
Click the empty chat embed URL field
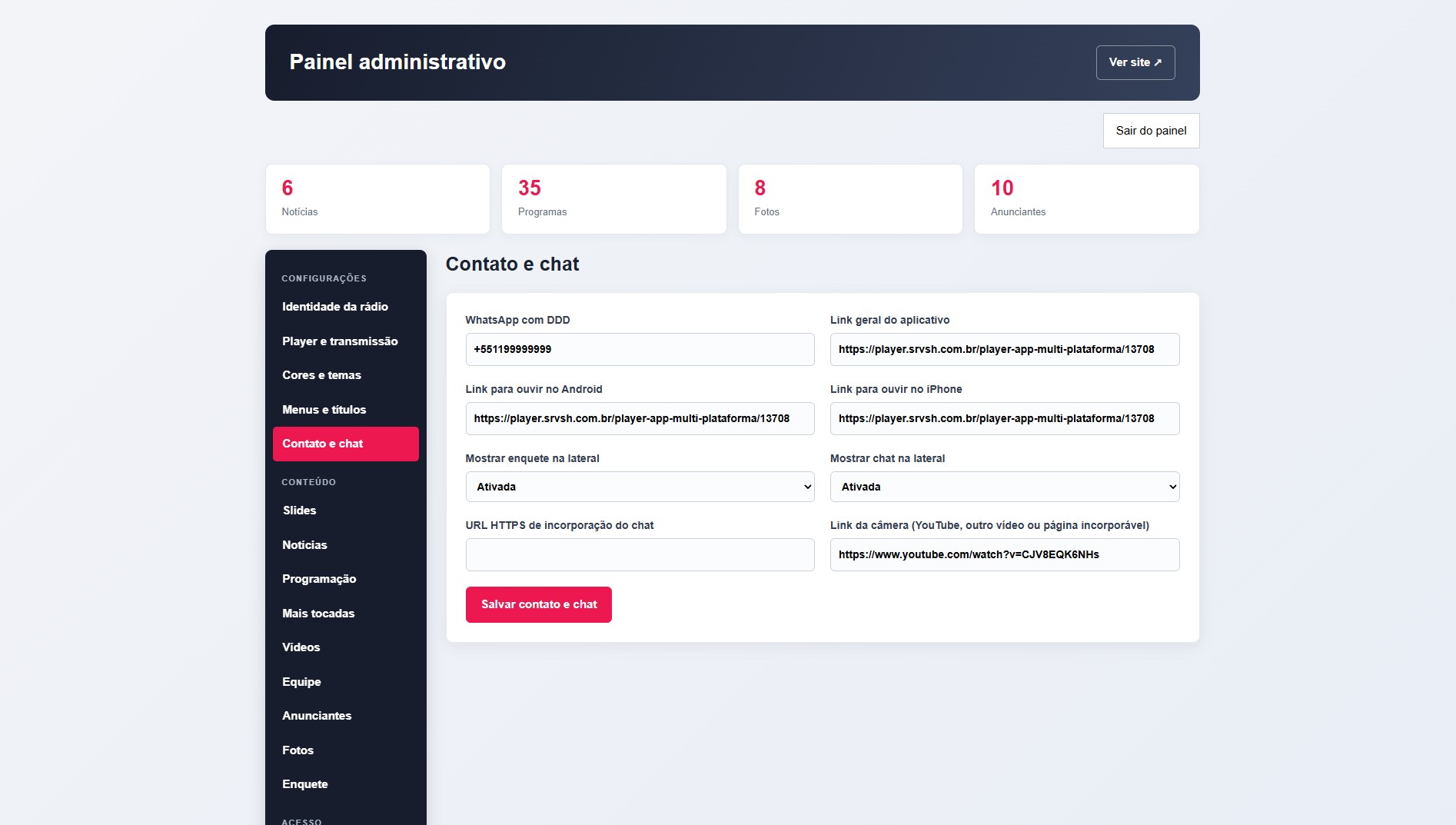[x=640, y=554]
